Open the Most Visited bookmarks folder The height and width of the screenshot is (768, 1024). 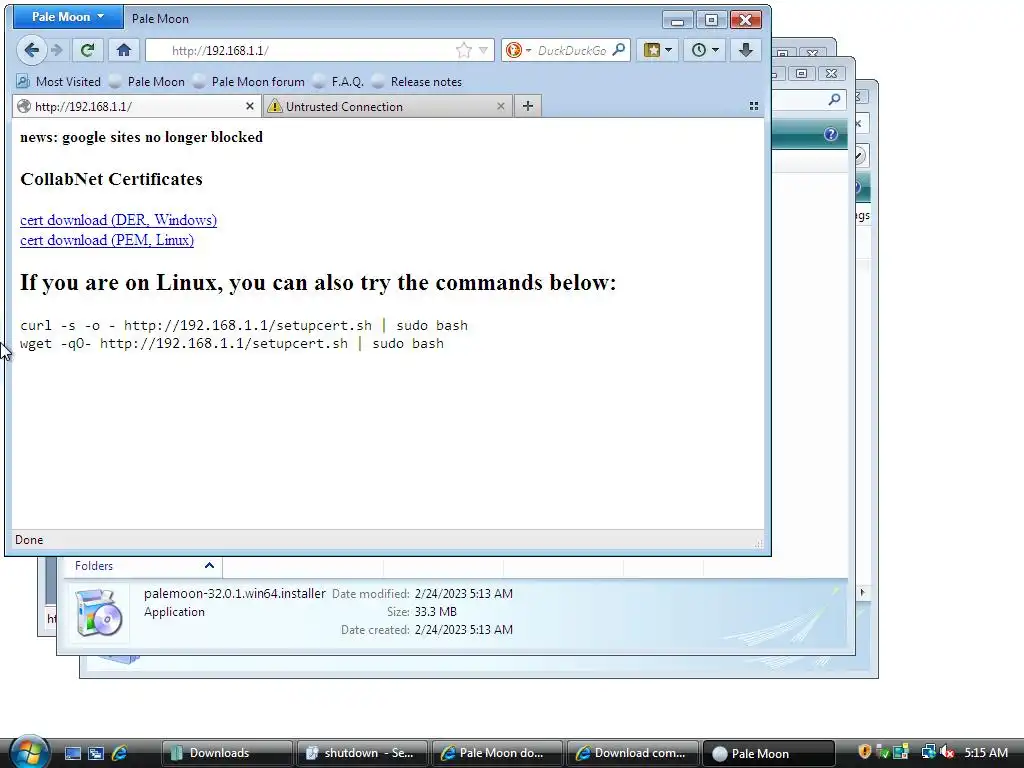click(x=59, y=82)
